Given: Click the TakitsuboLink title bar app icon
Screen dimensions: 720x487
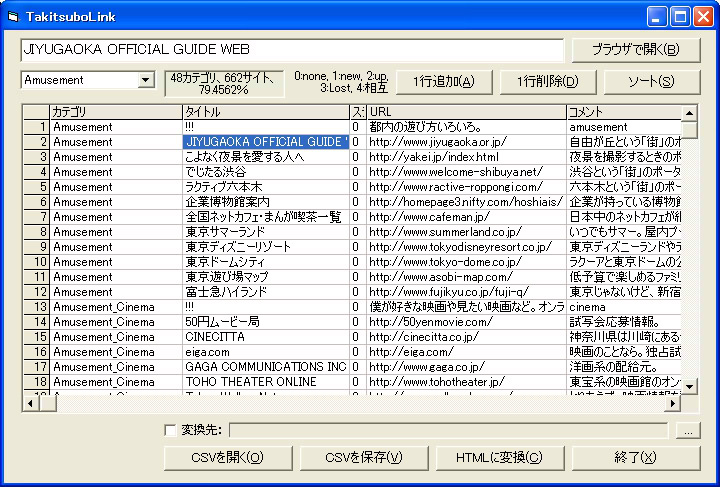Looking at the screenshot, I should pos(12,16).
